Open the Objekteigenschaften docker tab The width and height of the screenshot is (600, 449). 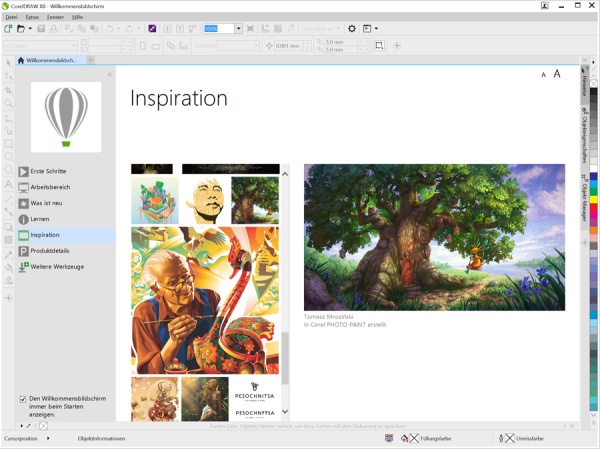585,136
